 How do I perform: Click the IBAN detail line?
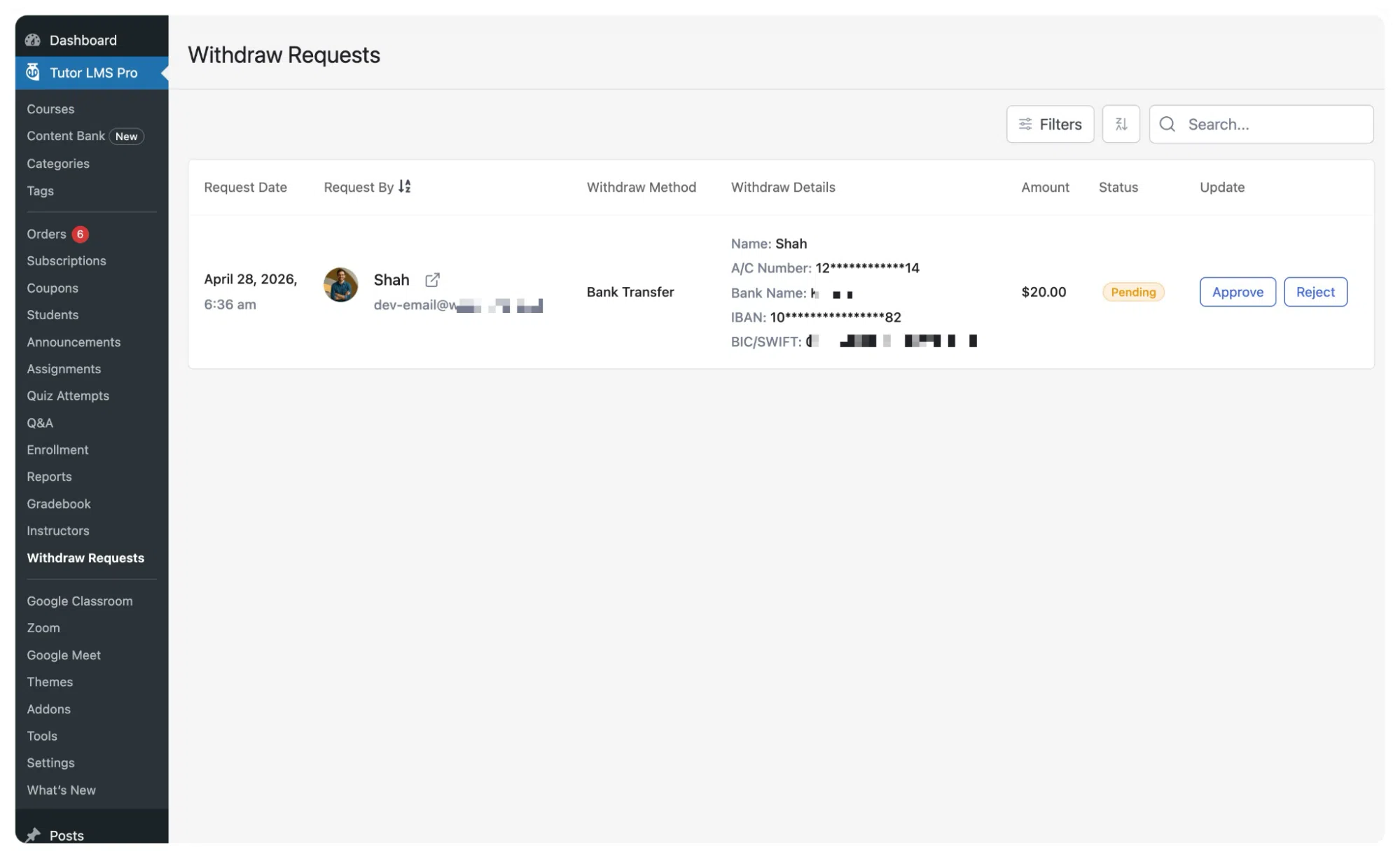click(816, 317)
